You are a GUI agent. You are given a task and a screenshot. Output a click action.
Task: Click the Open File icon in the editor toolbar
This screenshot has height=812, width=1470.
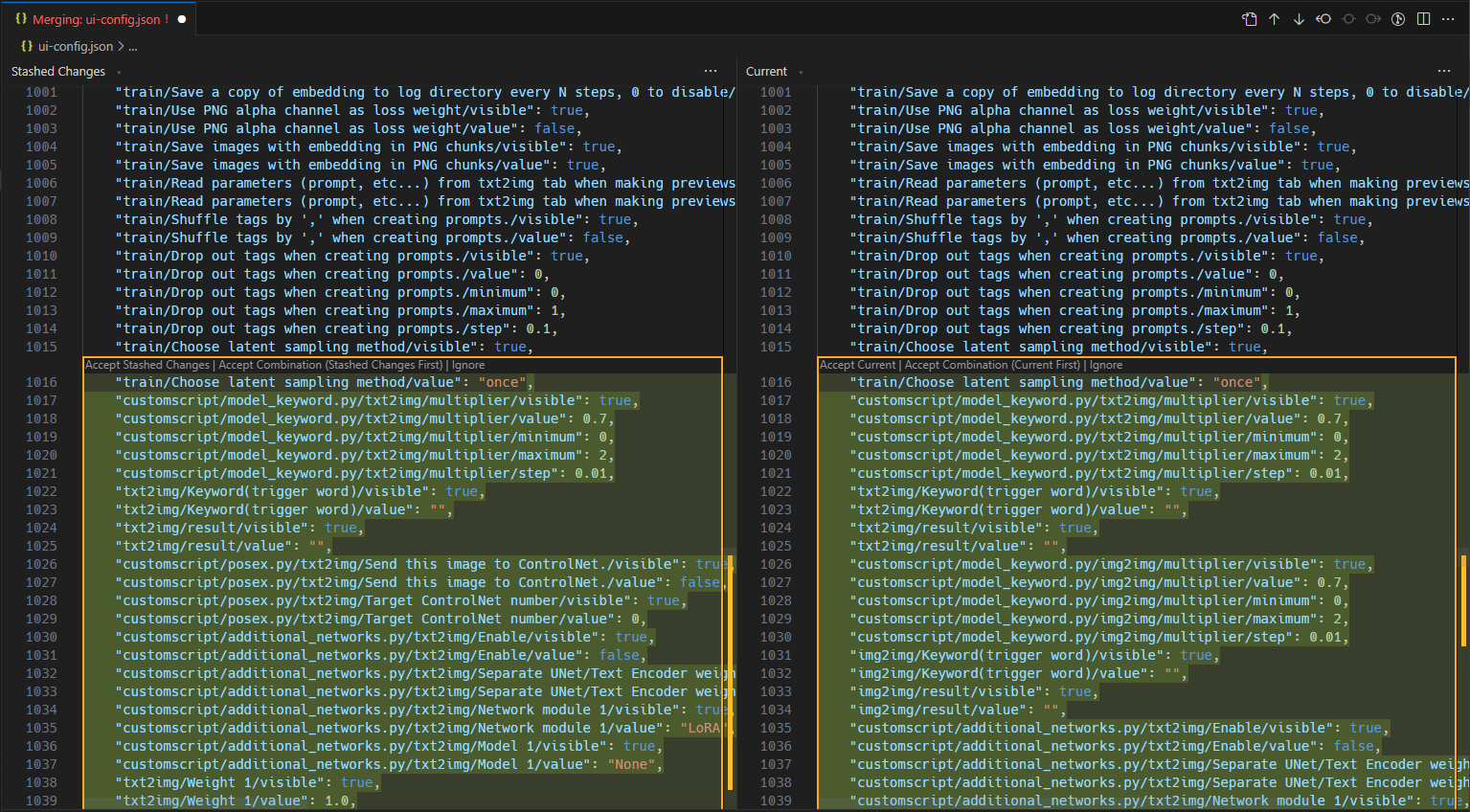point(1251,18)
